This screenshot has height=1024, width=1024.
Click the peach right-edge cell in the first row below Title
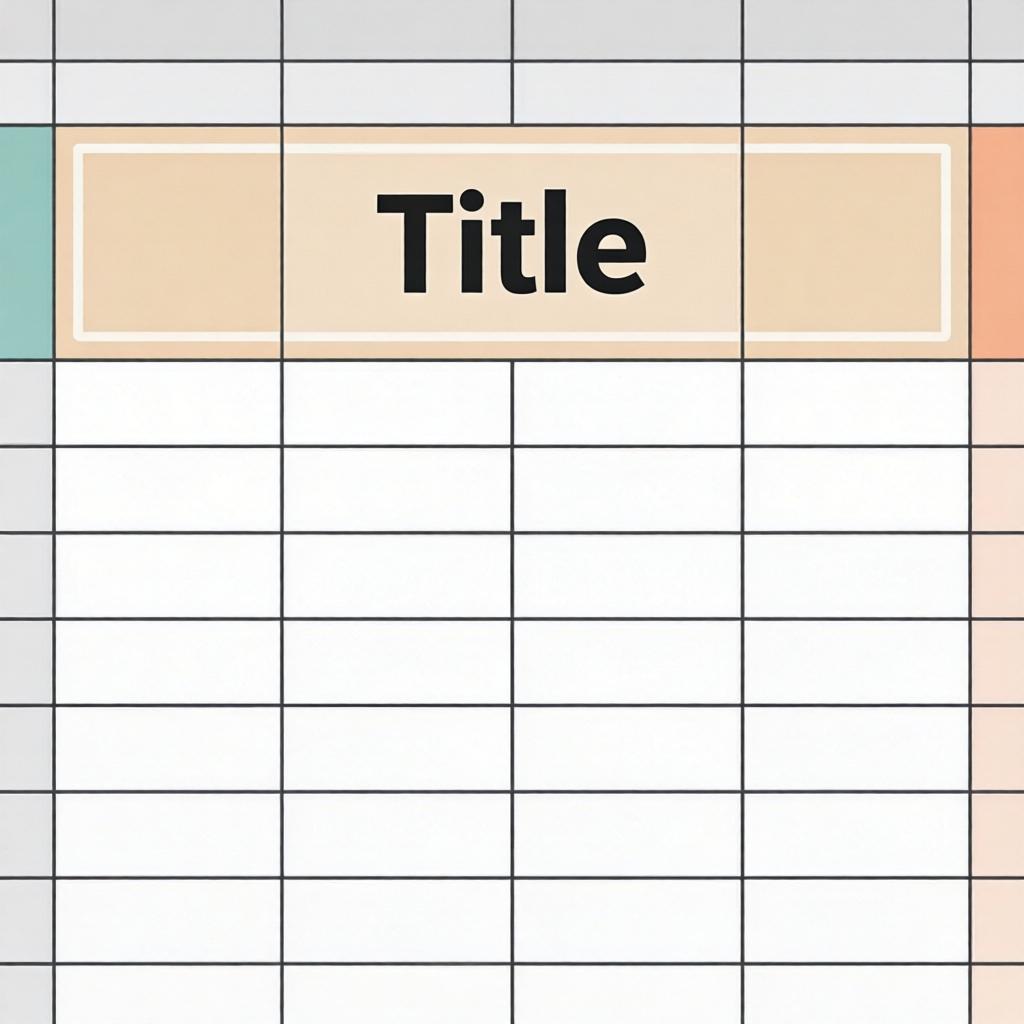point(997,403)
